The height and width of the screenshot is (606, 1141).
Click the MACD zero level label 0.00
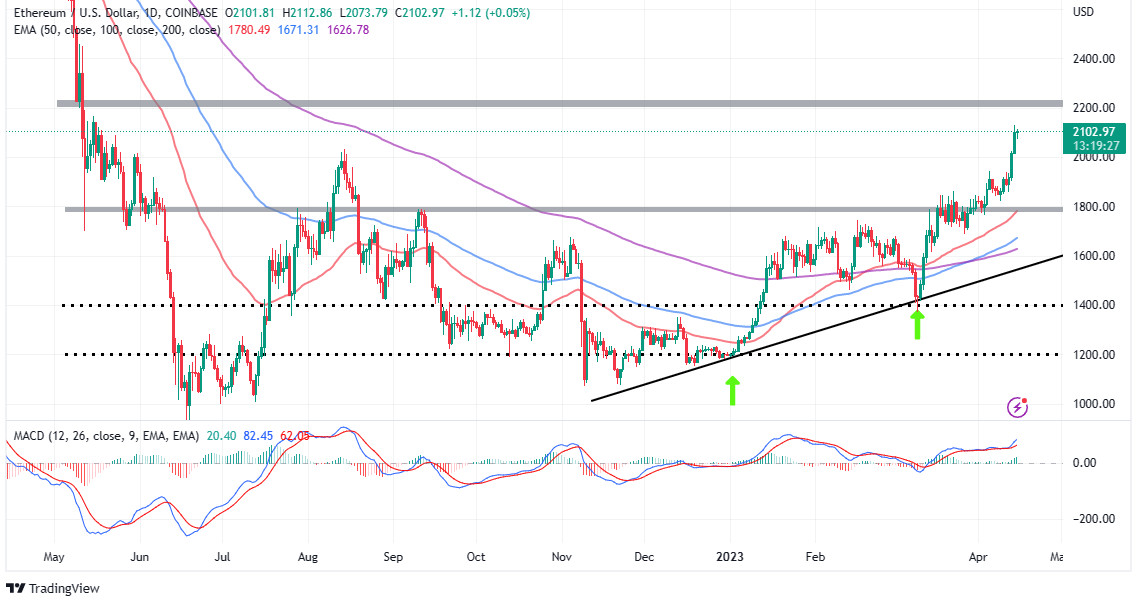1084,463
